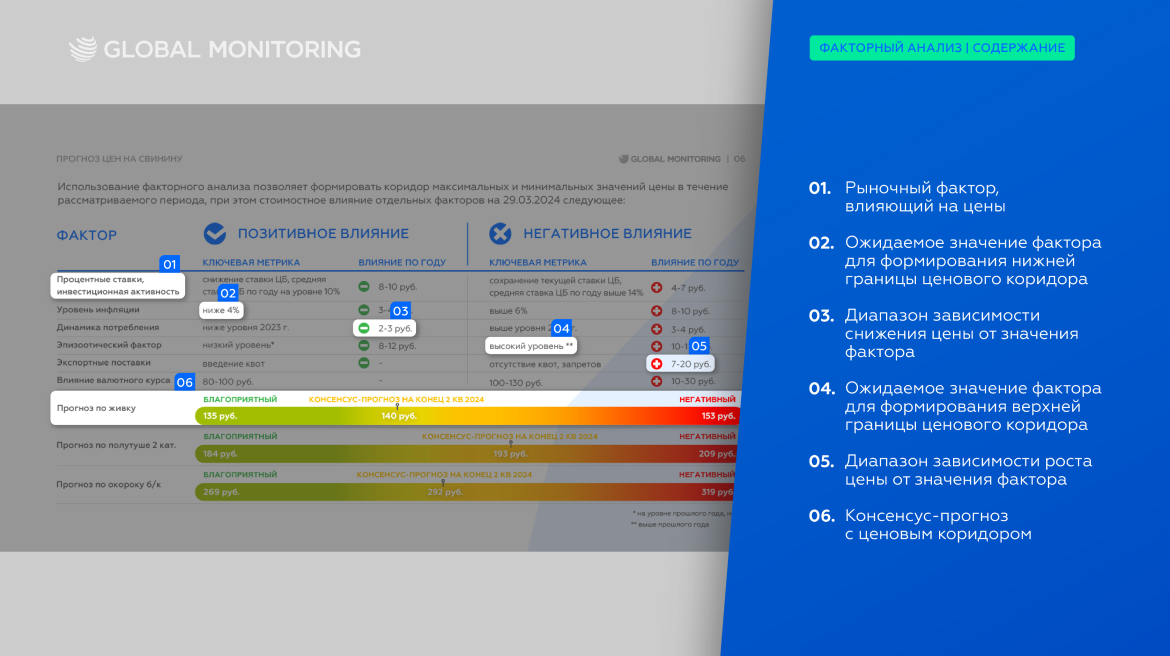Image resolution: width=1170 pixels, height=656 pixels.
Task: Click sidebar item 06 Консенсус-прогноз с ценовым коридором
Action: pos(940,524)
